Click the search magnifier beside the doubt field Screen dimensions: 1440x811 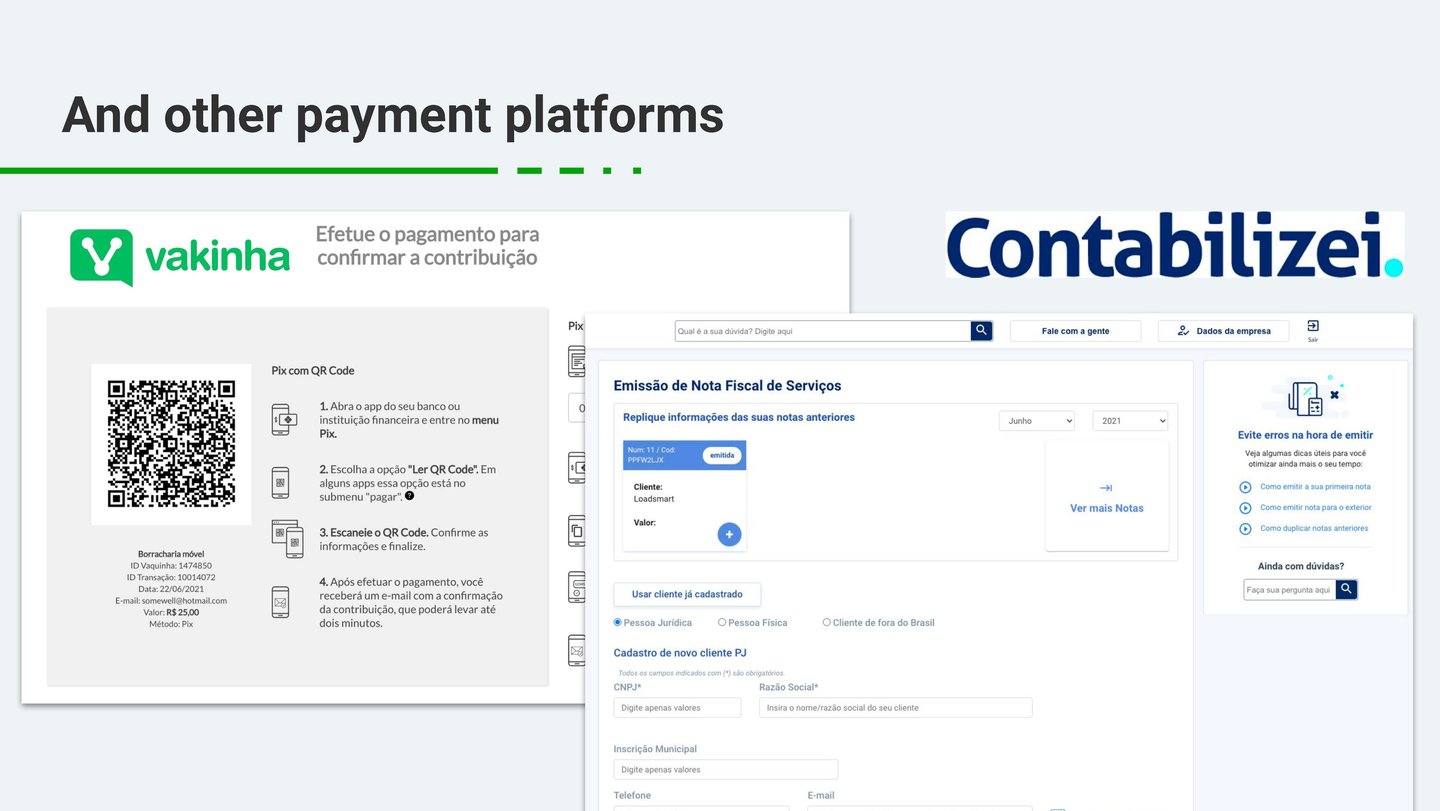(x=981, y=330)
